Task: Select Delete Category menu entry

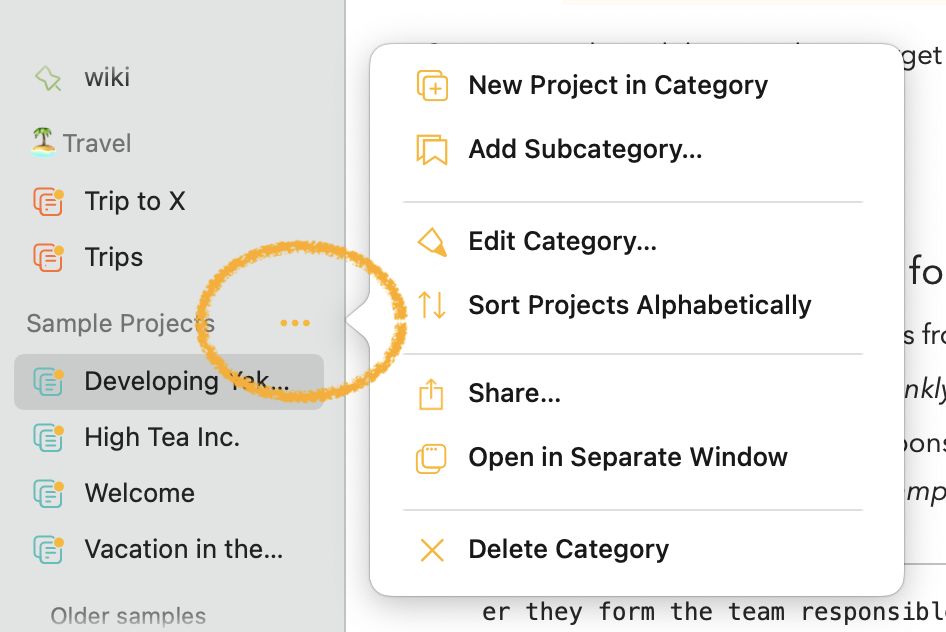Action: point(568,550)
